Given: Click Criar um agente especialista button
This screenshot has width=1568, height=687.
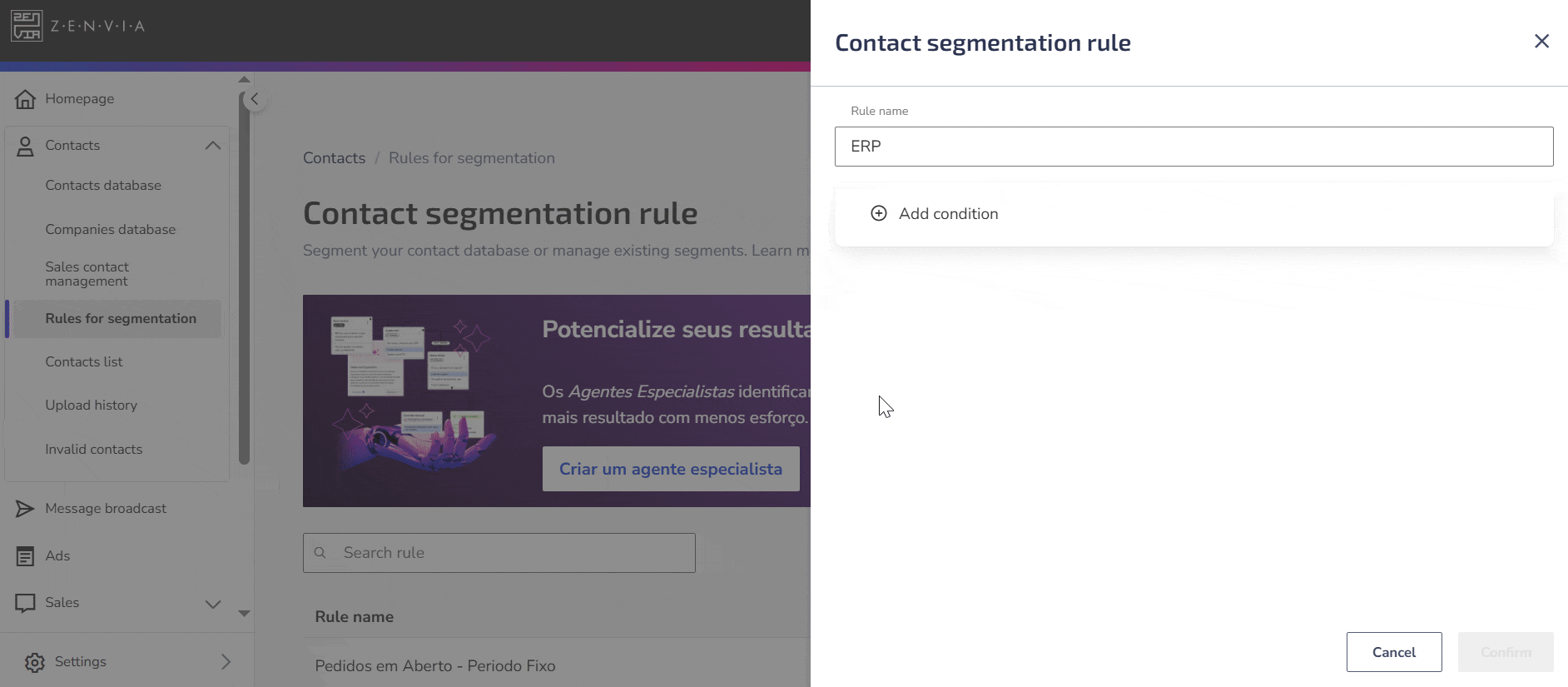Looking at the screenshot, I should tap(671, 469).
